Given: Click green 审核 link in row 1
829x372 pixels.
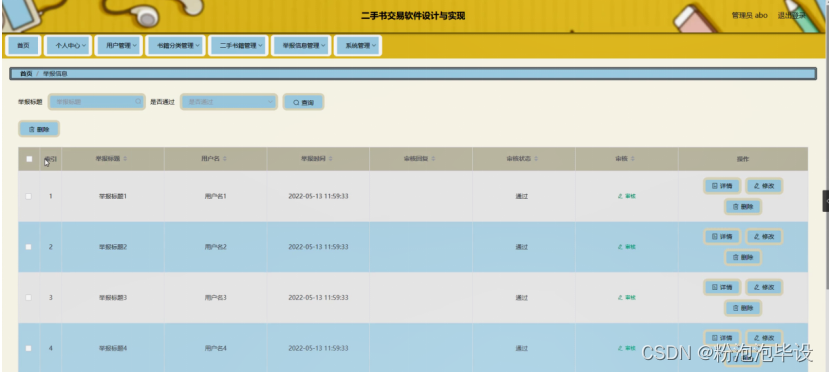Looking at the screenshot, I should click(627, 196).
